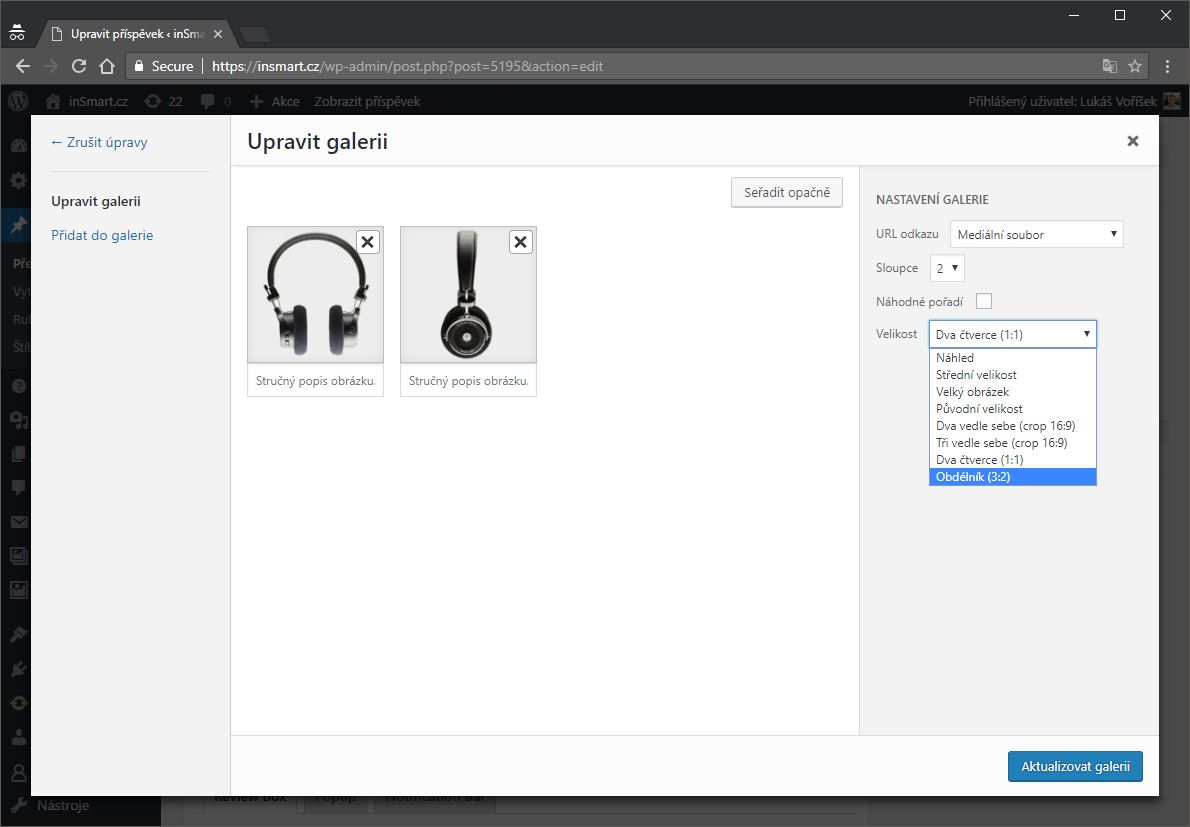Click the browser home icon
The height and width of the screenshot is (827, 1190).
(107, 67)
